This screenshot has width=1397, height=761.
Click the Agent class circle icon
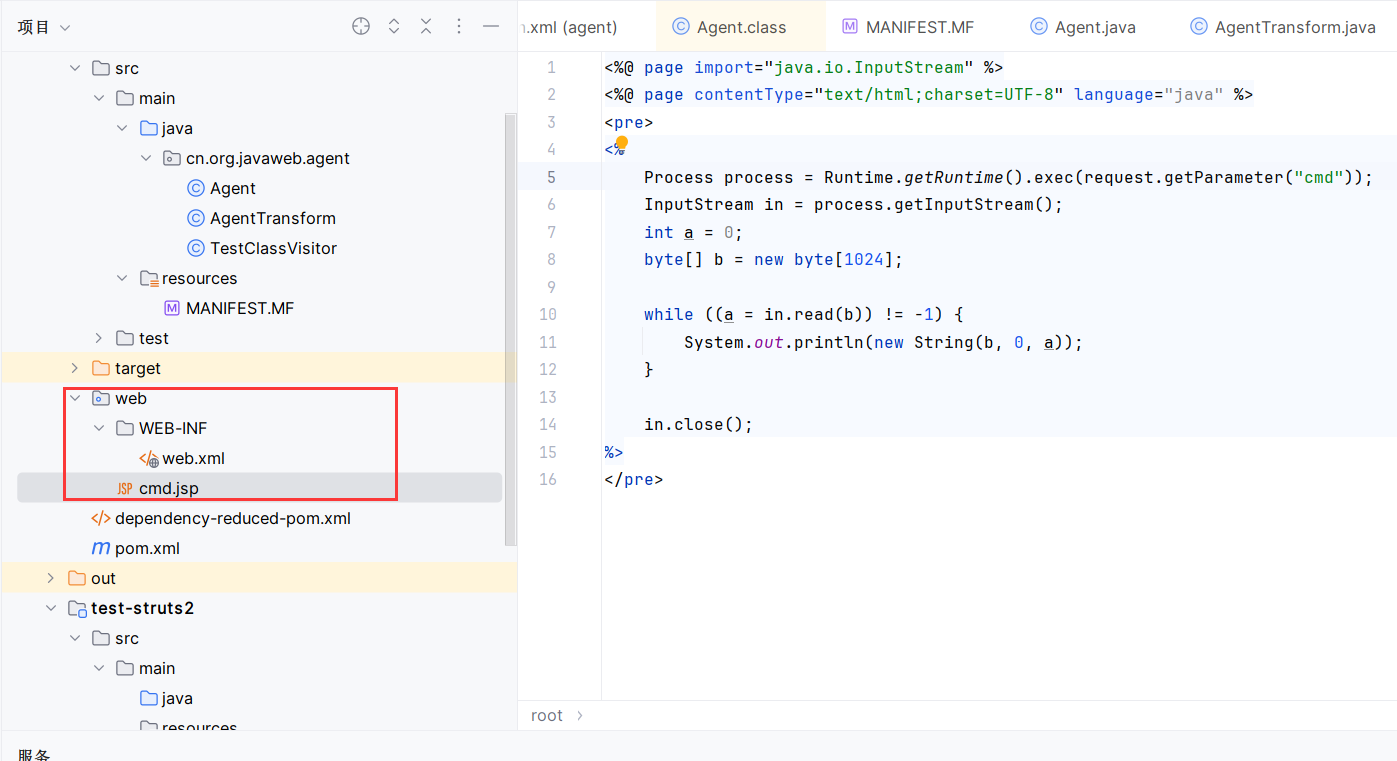196,188
